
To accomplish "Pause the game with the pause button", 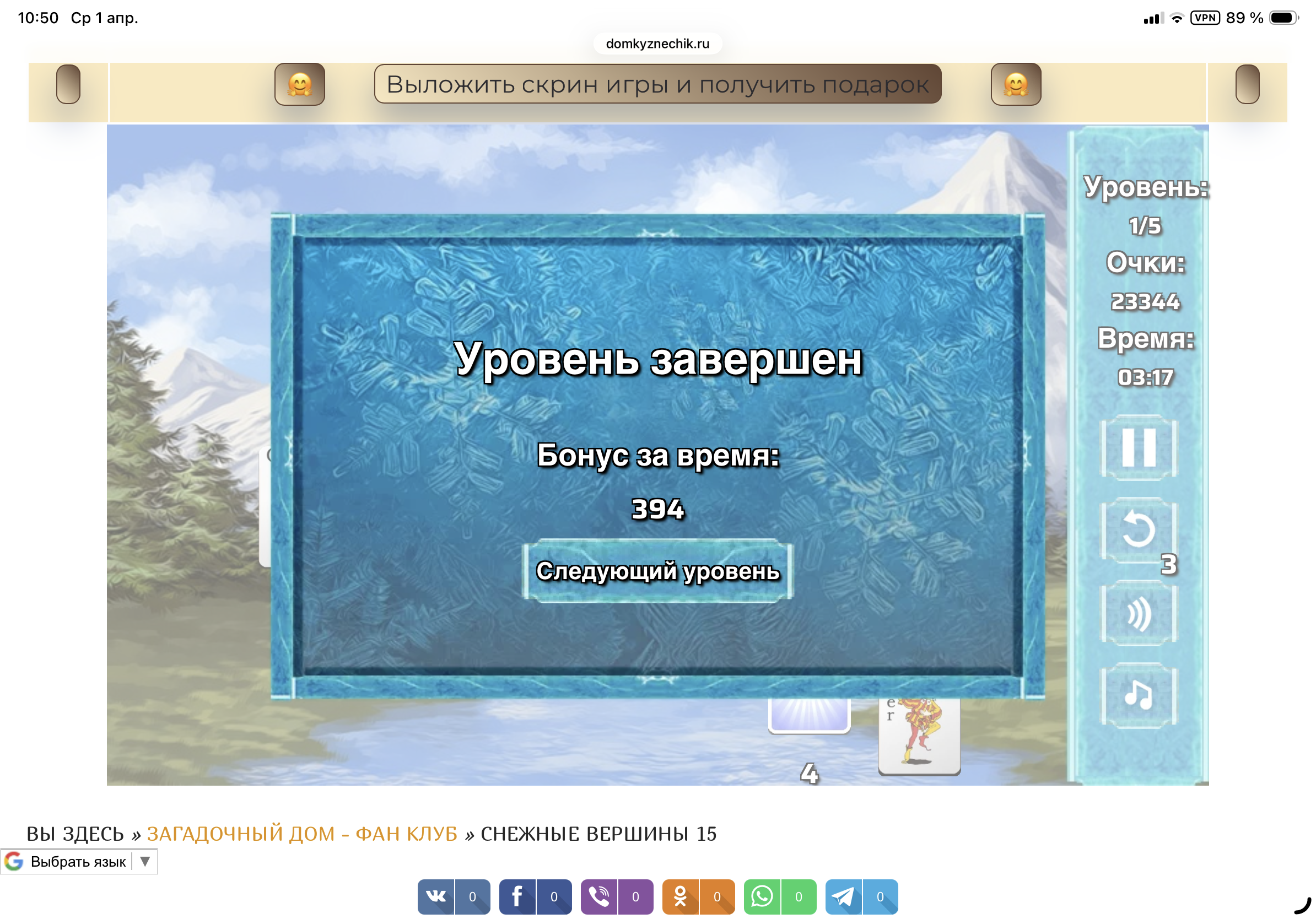I will (x=1139, y=447).
